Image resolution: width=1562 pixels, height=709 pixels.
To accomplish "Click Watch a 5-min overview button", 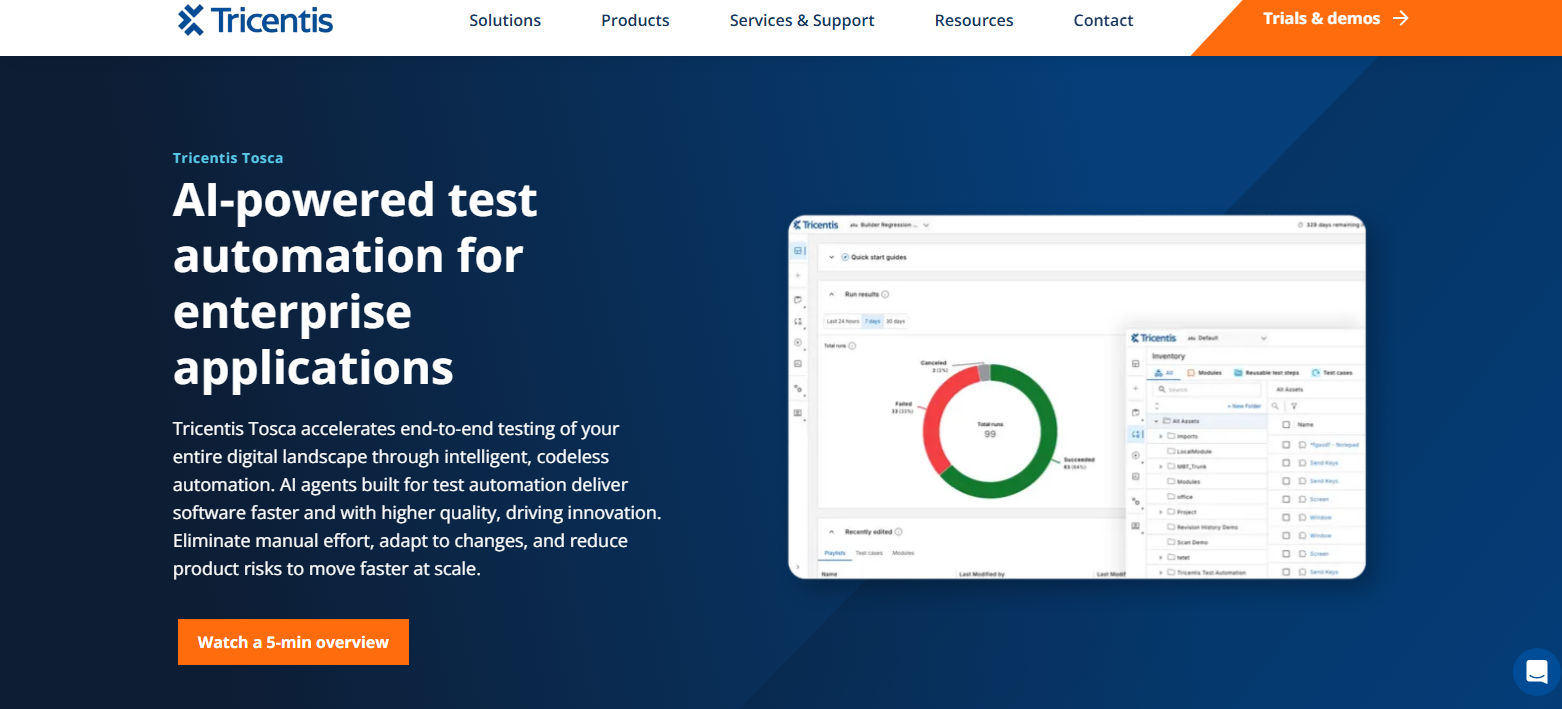I will click(x=293, y=642).
